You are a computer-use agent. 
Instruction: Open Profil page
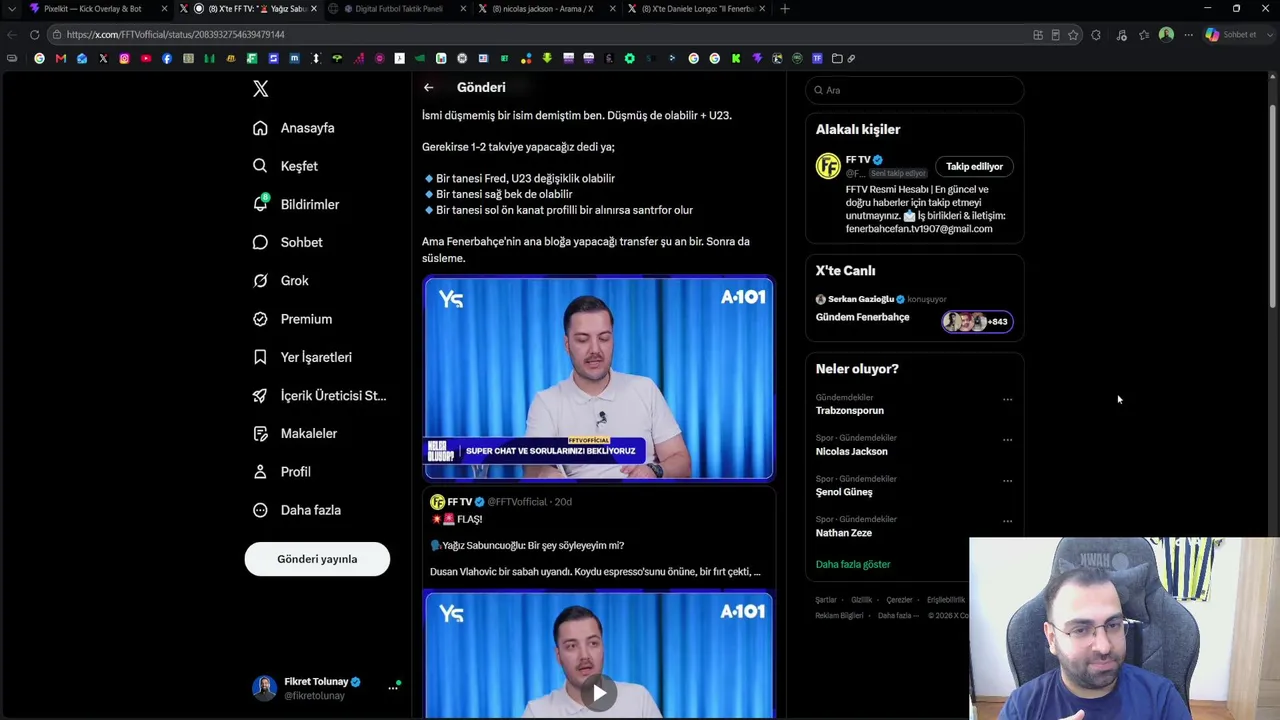(281, 472)
